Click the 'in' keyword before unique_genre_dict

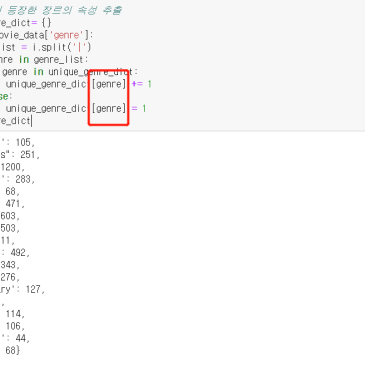coord(38,72)
